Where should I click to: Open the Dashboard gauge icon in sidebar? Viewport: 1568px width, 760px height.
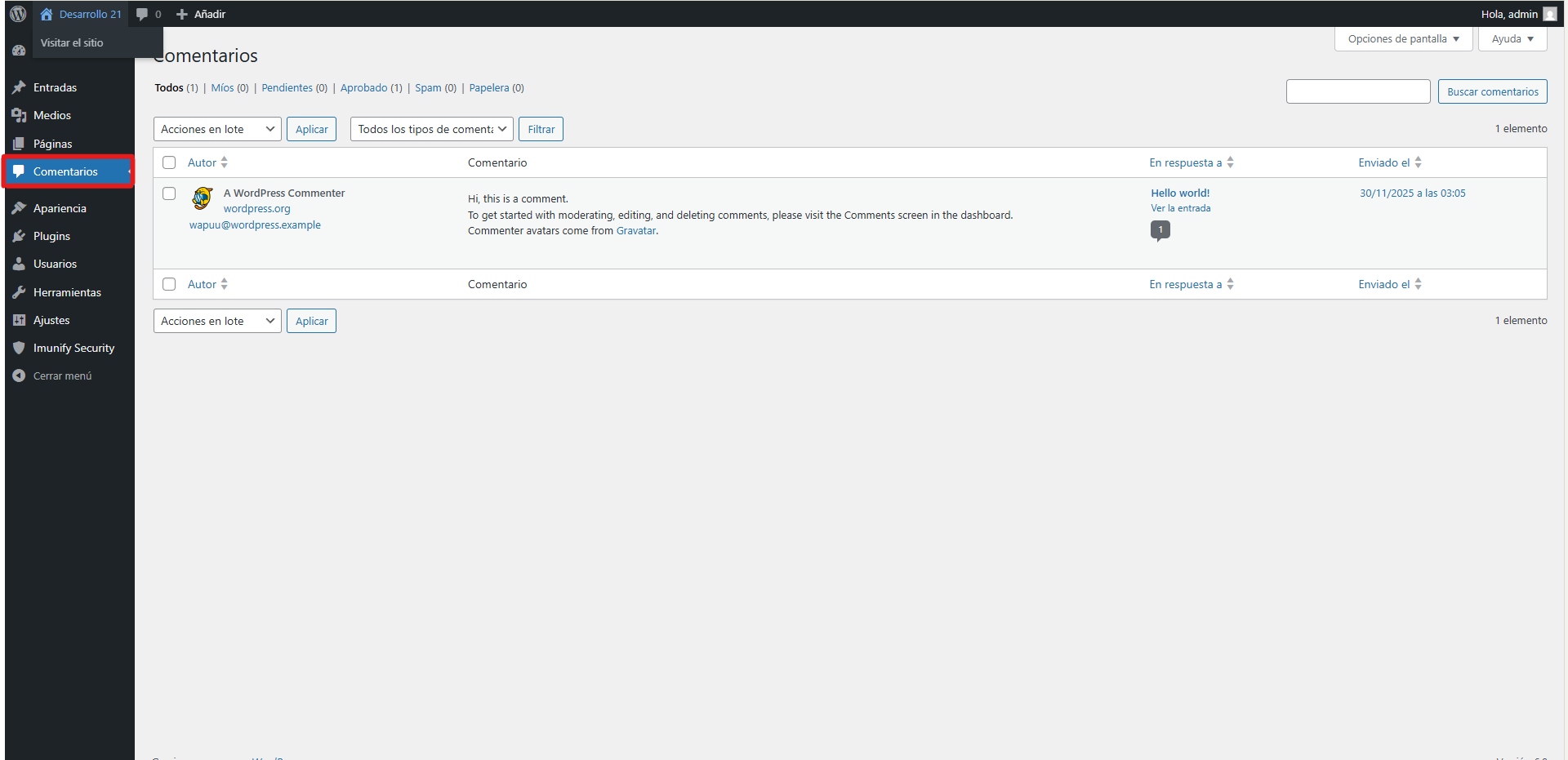(x=19, y=51)
